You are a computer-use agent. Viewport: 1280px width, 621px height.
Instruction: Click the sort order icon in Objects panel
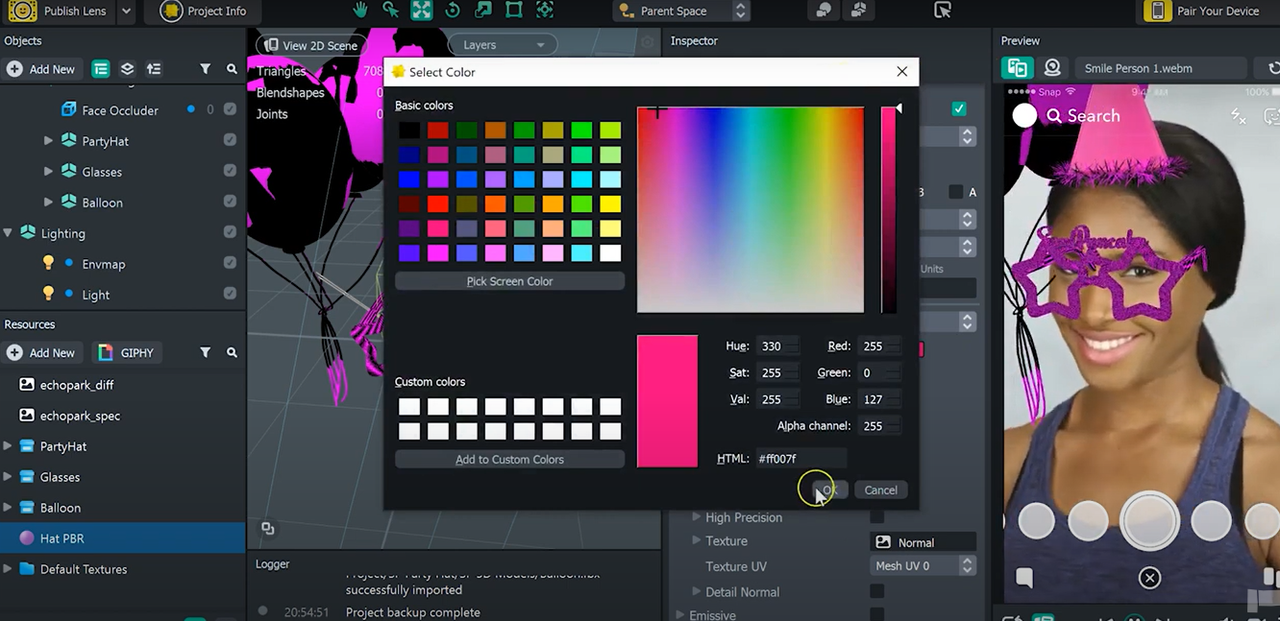153,69
